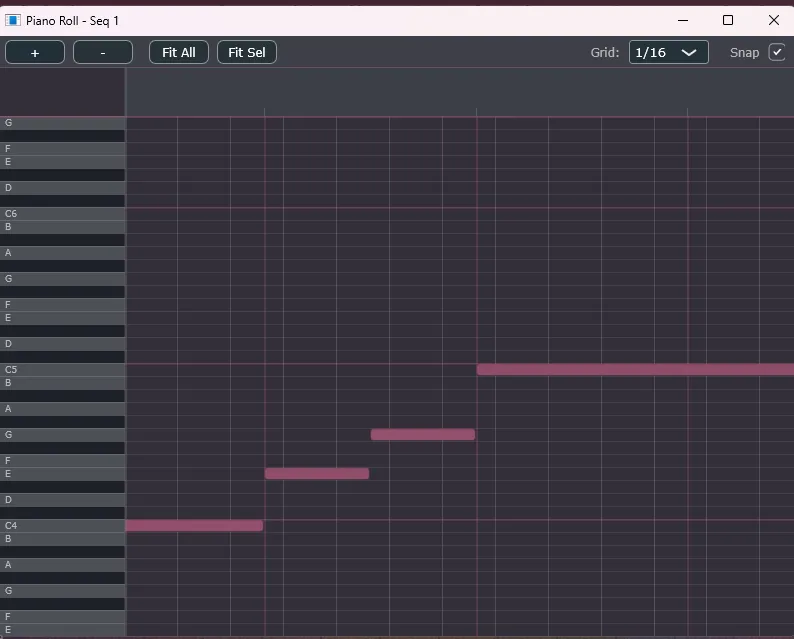Open the Grid 1/16 dropdown
Screen dimensions: 794x639
[x=668, y=52]
